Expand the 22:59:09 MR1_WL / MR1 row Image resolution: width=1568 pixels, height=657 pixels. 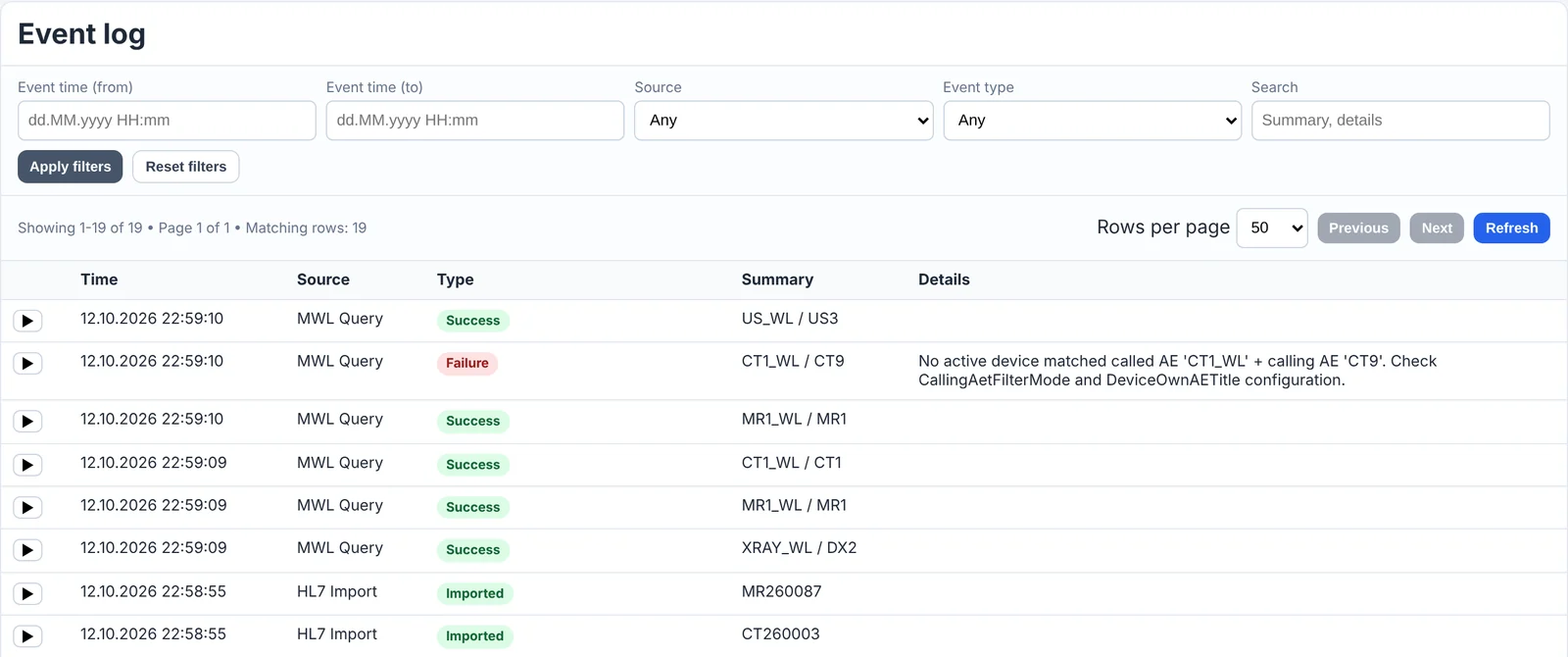(27, 508)
